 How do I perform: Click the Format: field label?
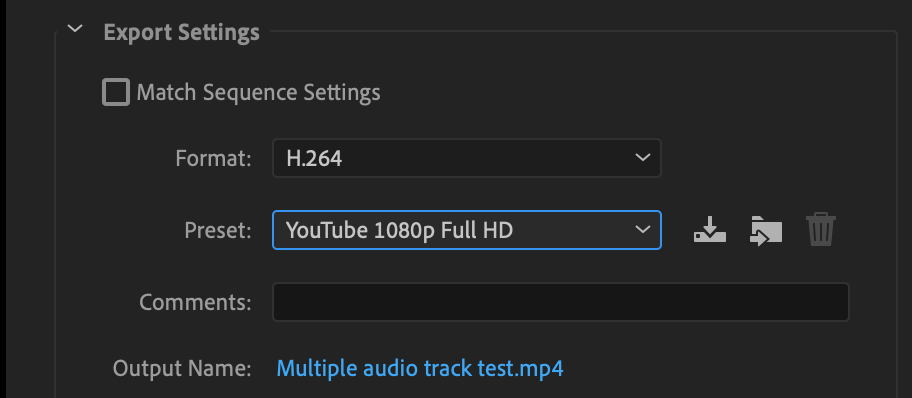click(213, 158)
